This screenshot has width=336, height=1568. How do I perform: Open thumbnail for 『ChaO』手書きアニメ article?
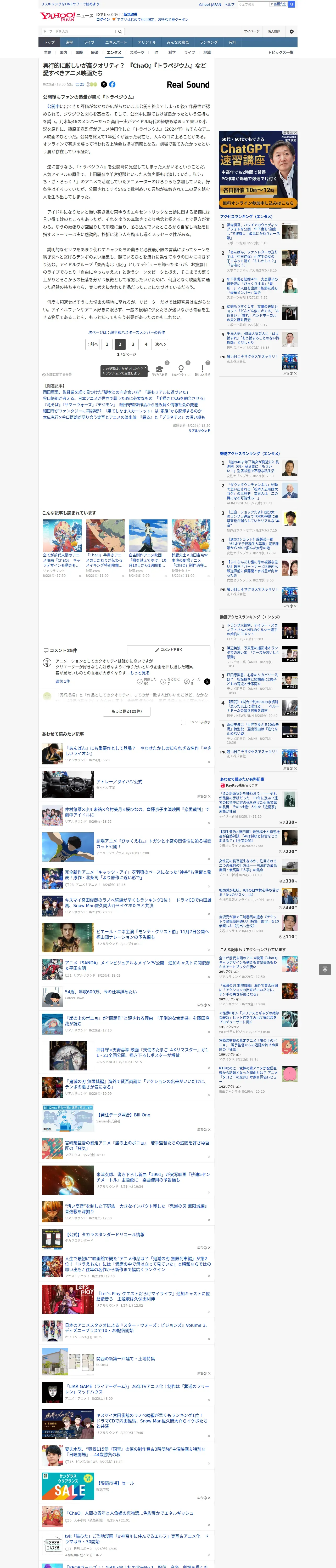point(105,536)
